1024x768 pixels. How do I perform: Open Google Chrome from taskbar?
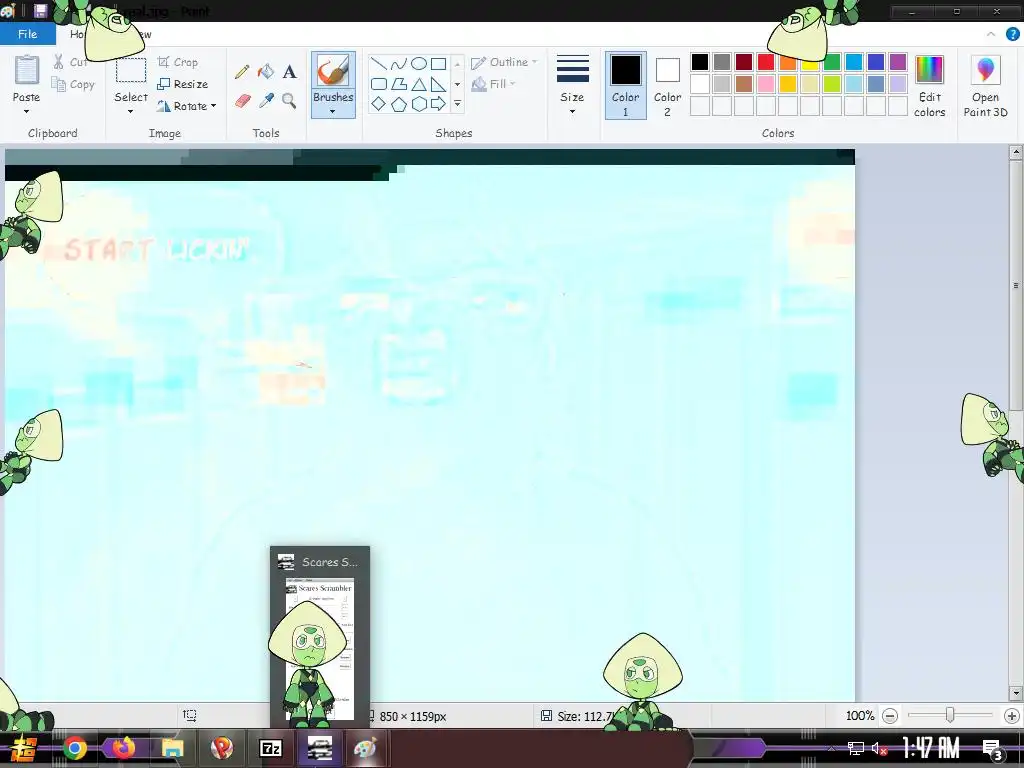point(75,748)
